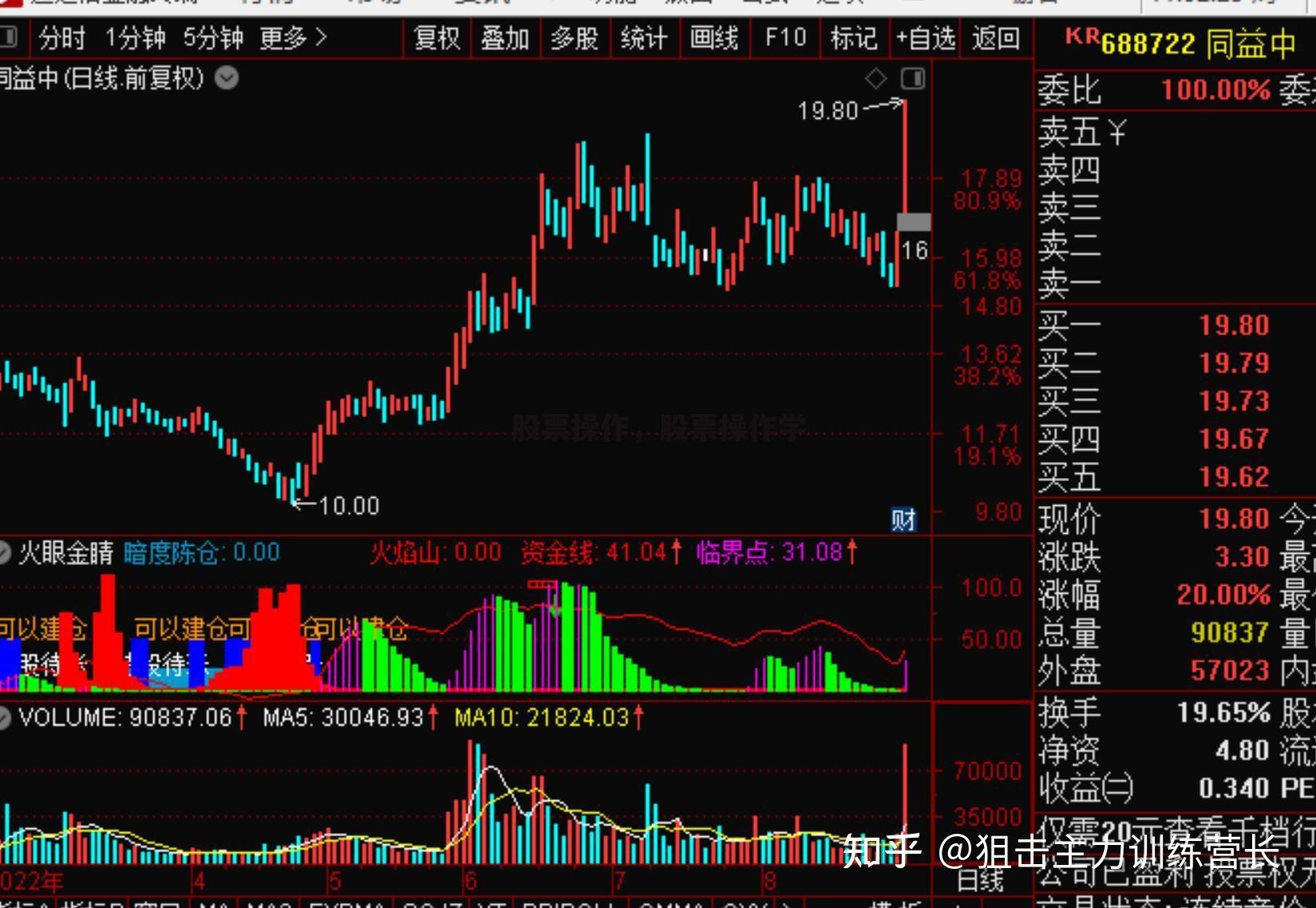Switch to 1分钟 chart period
Viewport: 1316px width, 908px height.
(135, 38)
